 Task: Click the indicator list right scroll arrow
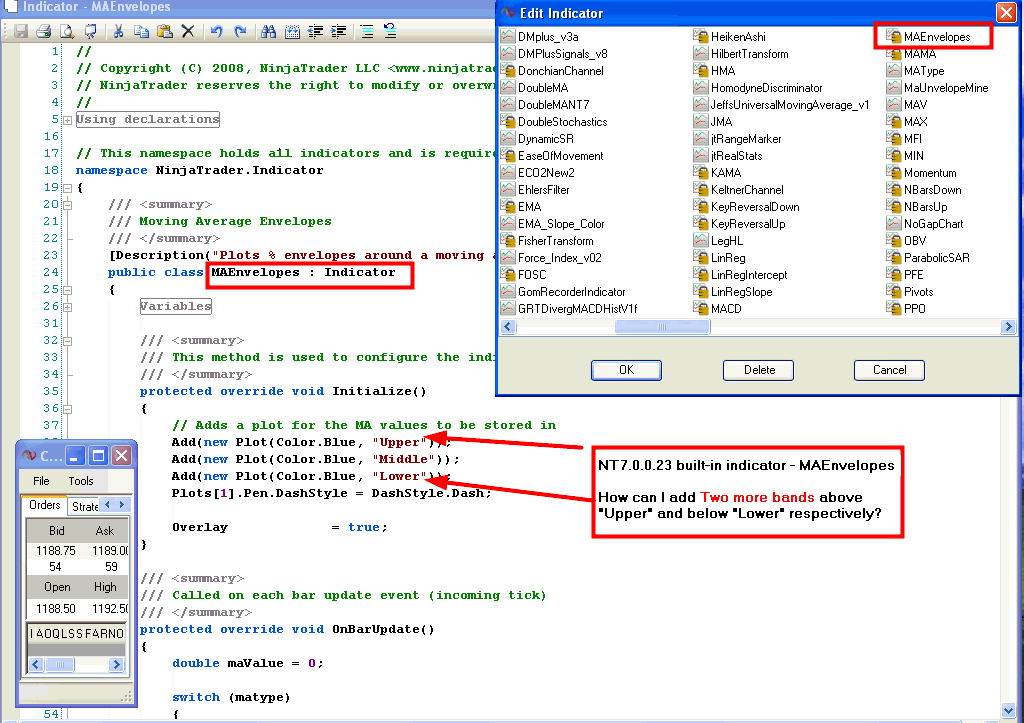tap(1008, 327)
